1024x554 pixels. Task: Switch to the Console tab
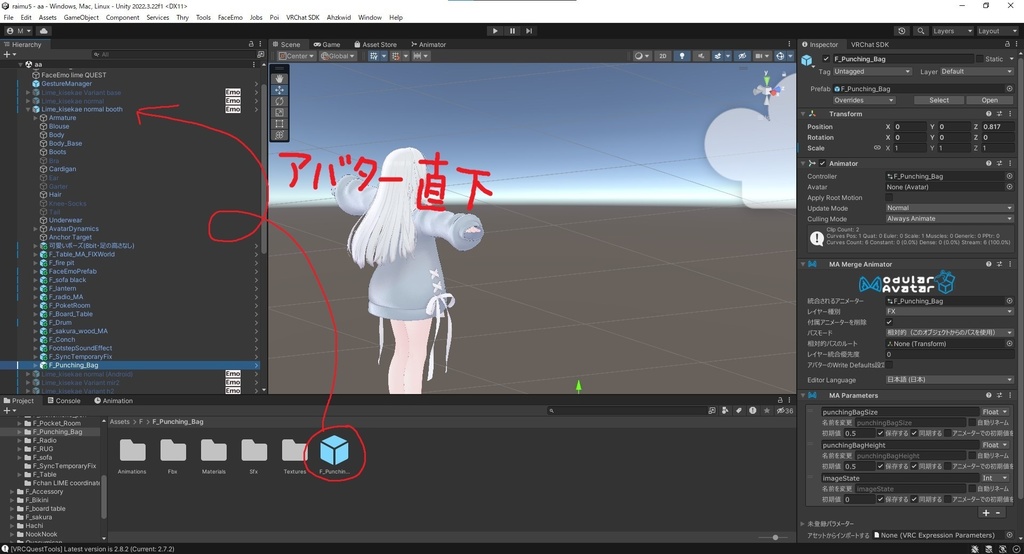pos(64,400)
